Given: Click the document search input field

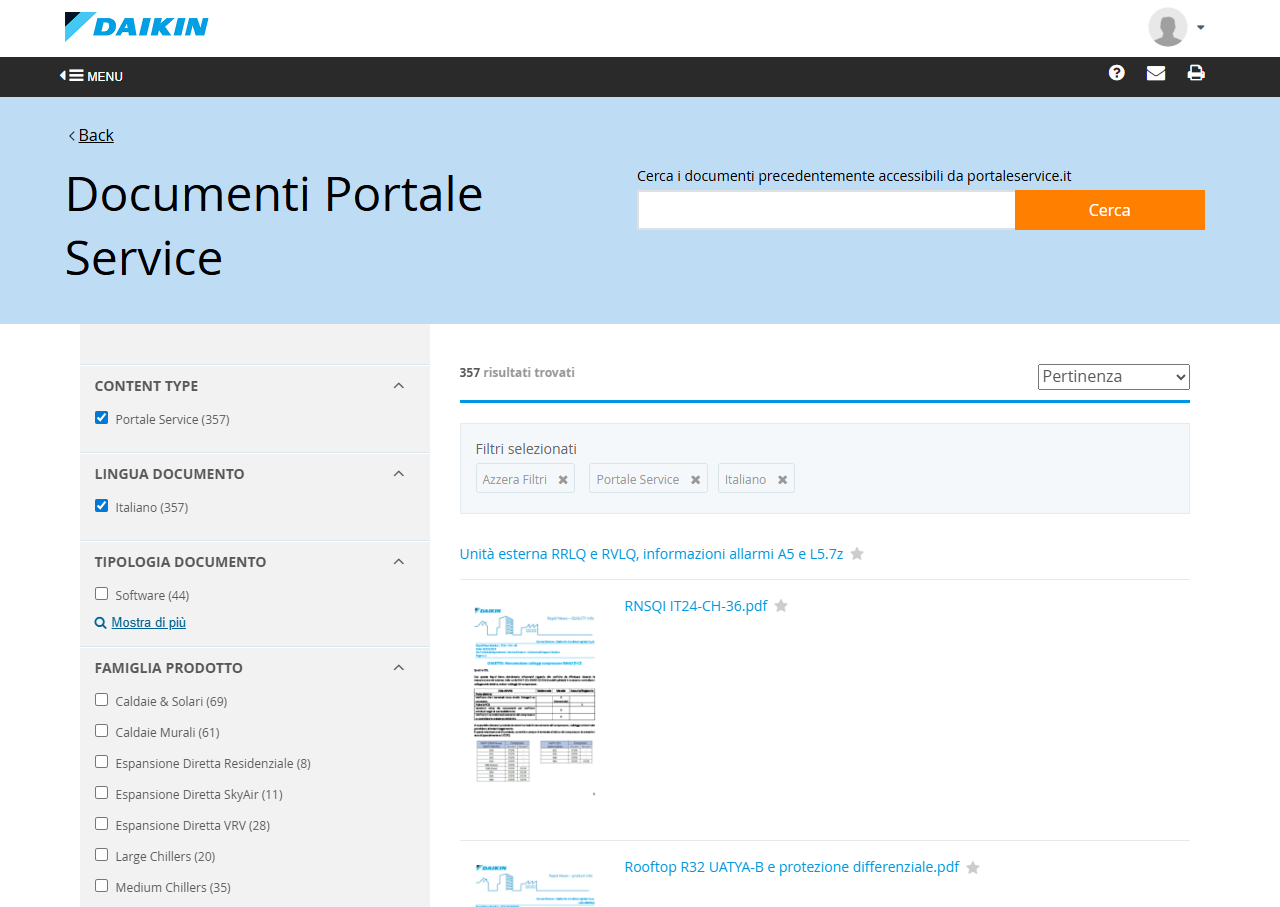Looking at the screenshot, I should [826, 210].
